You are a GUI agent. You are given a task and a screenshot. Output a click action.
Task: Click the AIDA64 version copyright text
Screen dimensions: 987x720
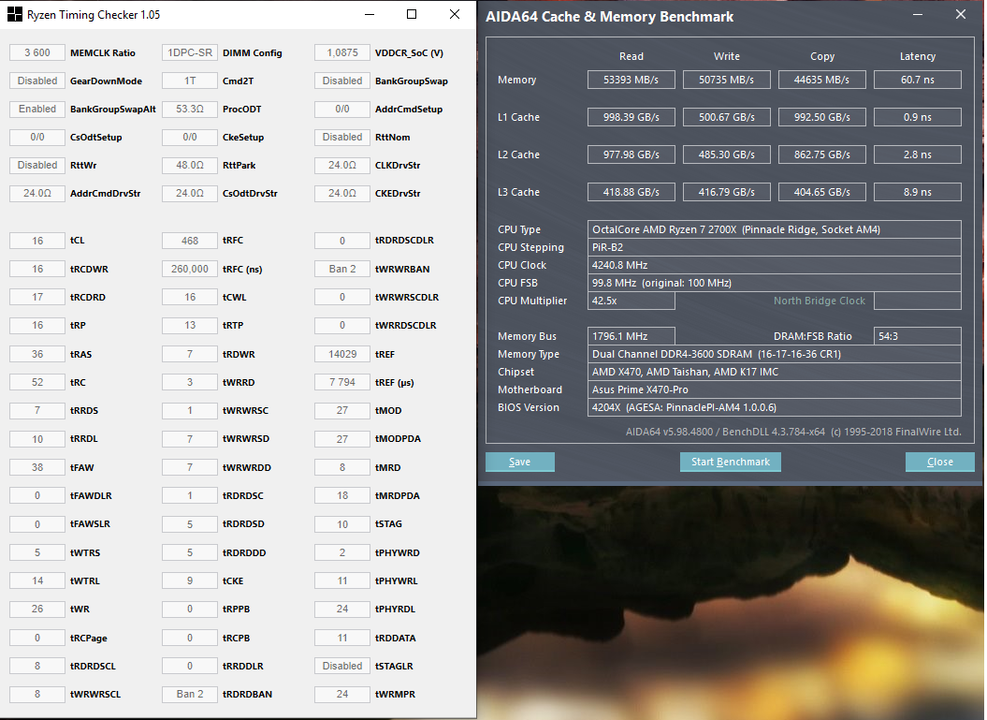[793, 432]
